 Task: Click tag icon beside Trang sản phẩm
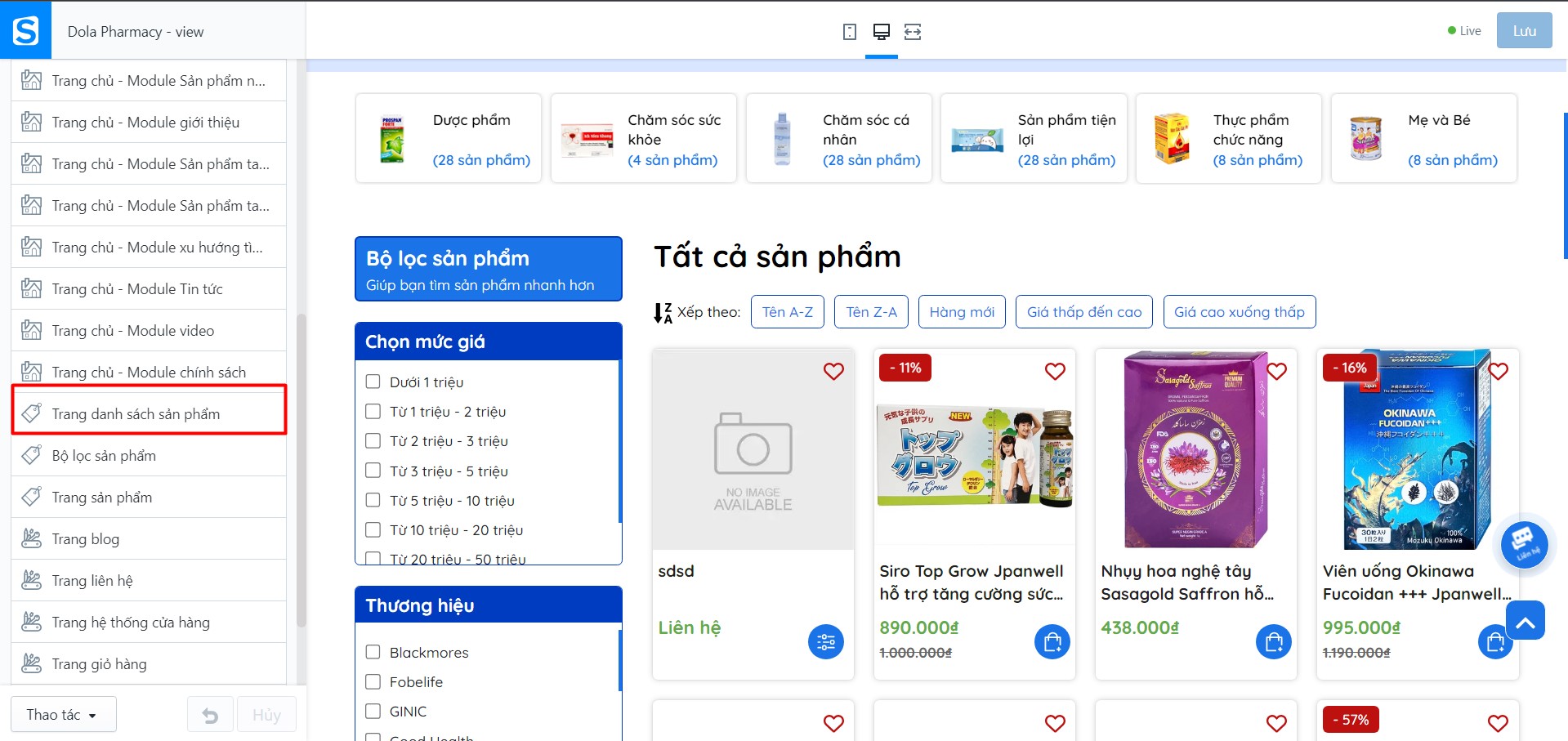point(31,498)
